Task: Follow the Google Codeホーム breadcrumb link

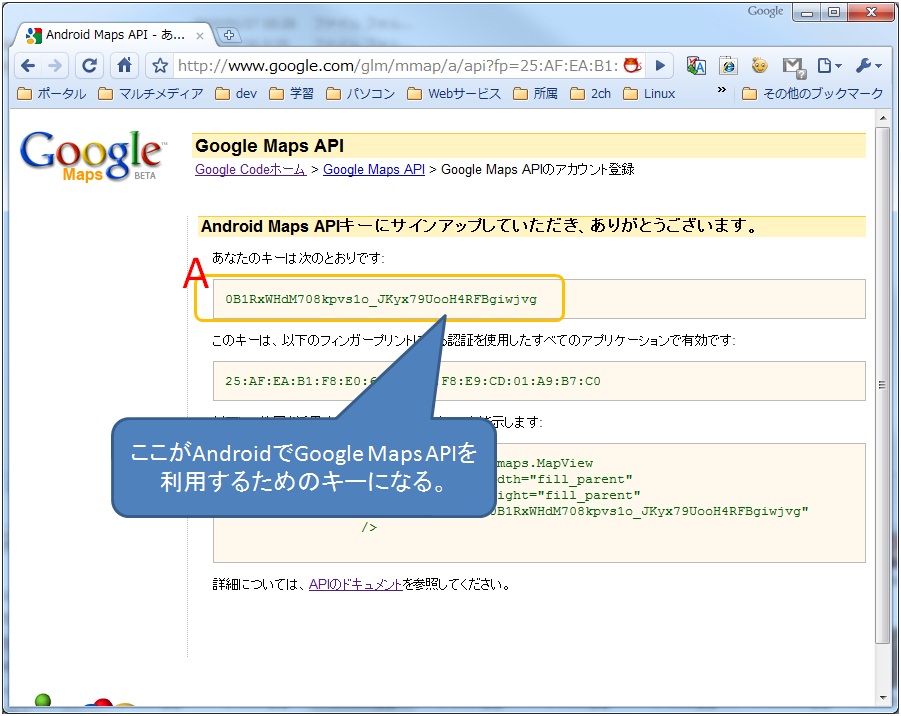Action: [251, 170]
